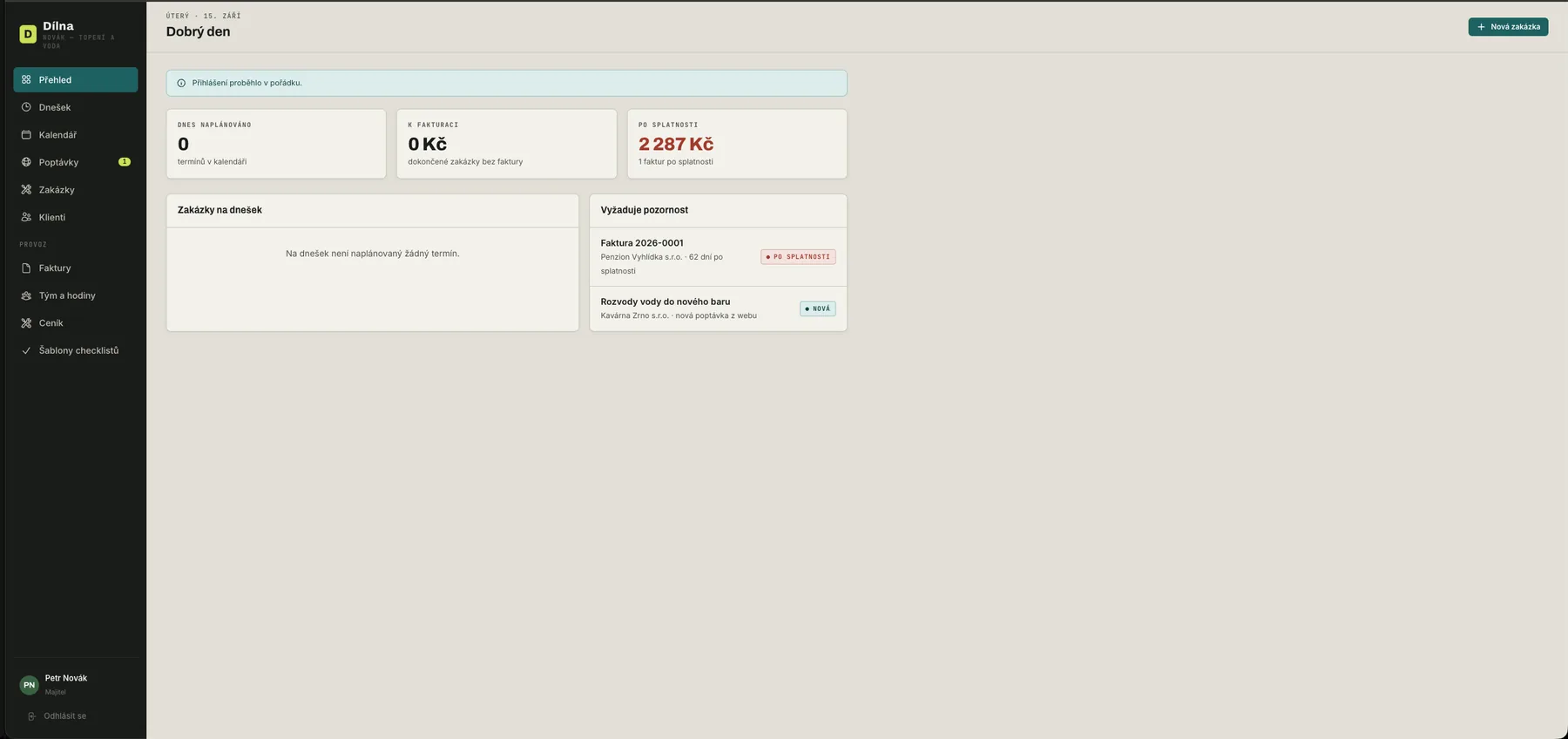Screen dimensions: 1568x739
Task: Click the Dílna logo icon
Action: pyautogui.click(x=28, y=34)
